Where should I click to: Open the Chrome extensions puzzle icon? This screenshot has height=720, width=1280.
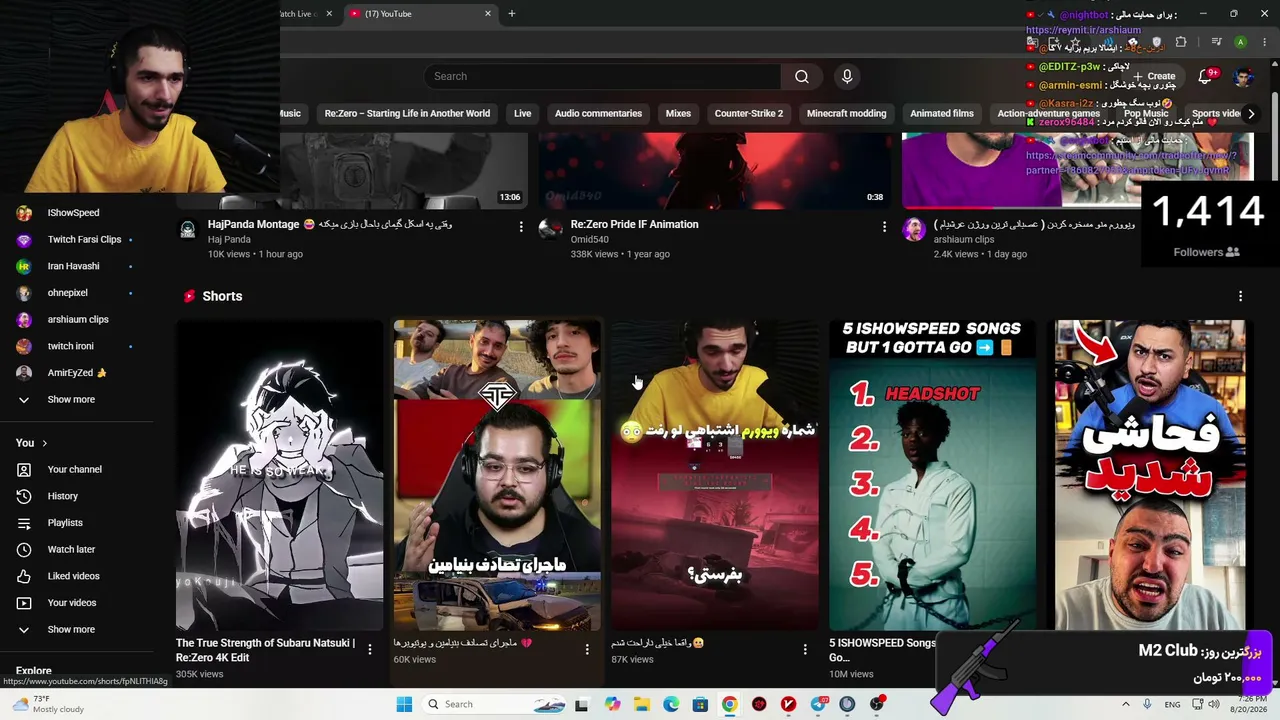(1181, 42)
